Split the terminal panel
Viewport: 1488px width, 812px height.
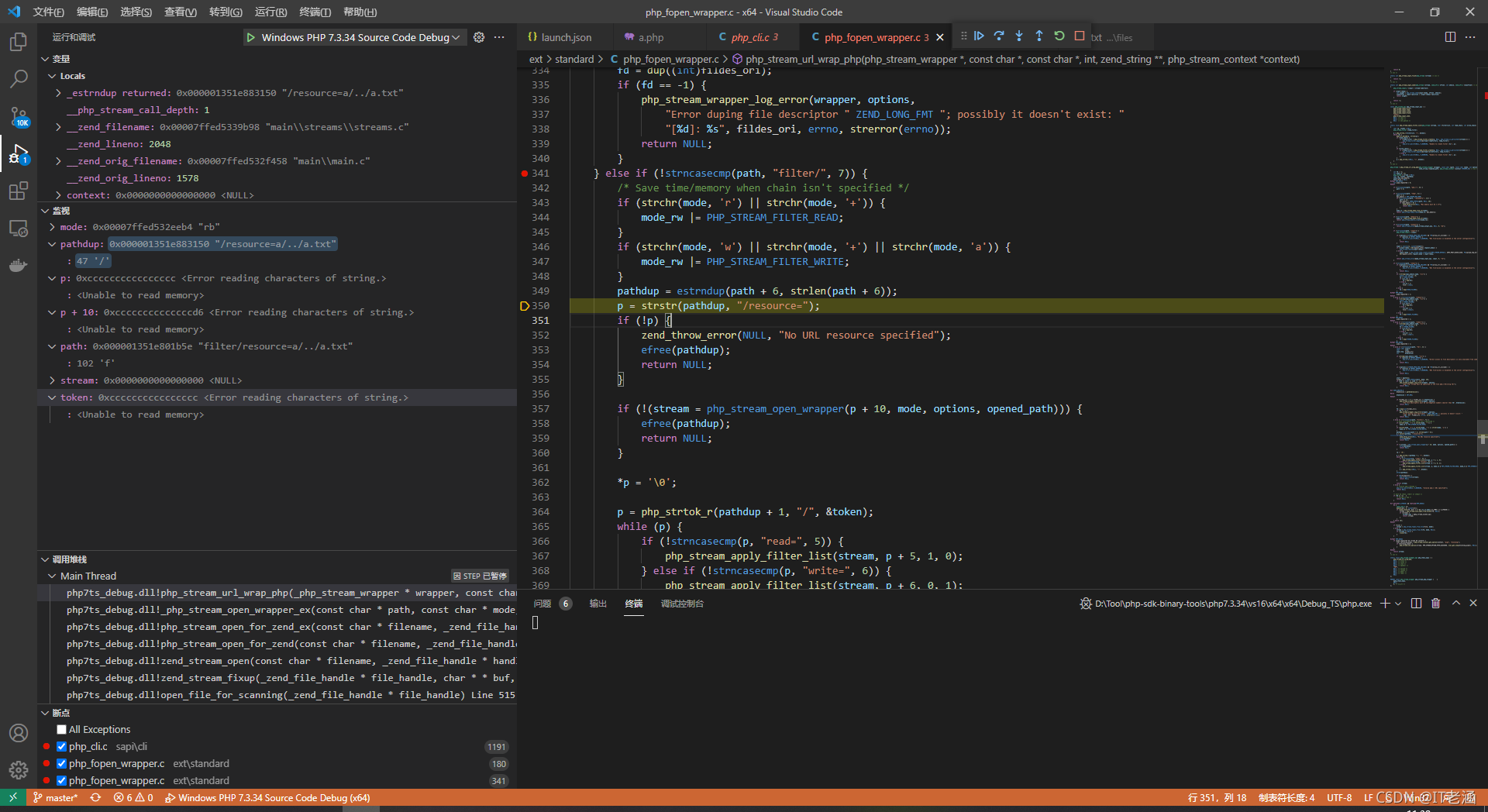point(1416,604)
